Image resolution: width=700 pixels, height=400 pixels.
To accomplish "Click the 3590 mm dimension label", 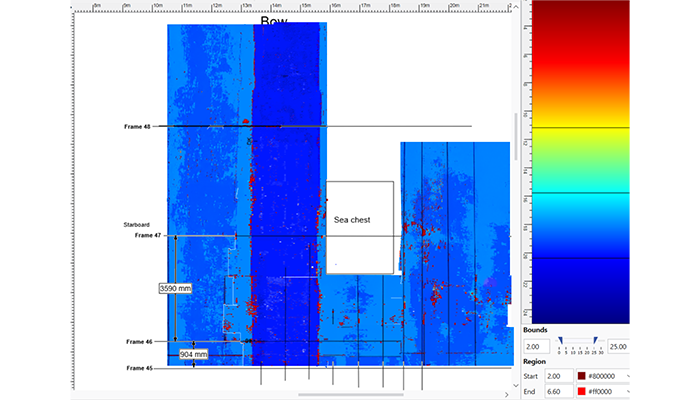I will (x=175, y=288).
